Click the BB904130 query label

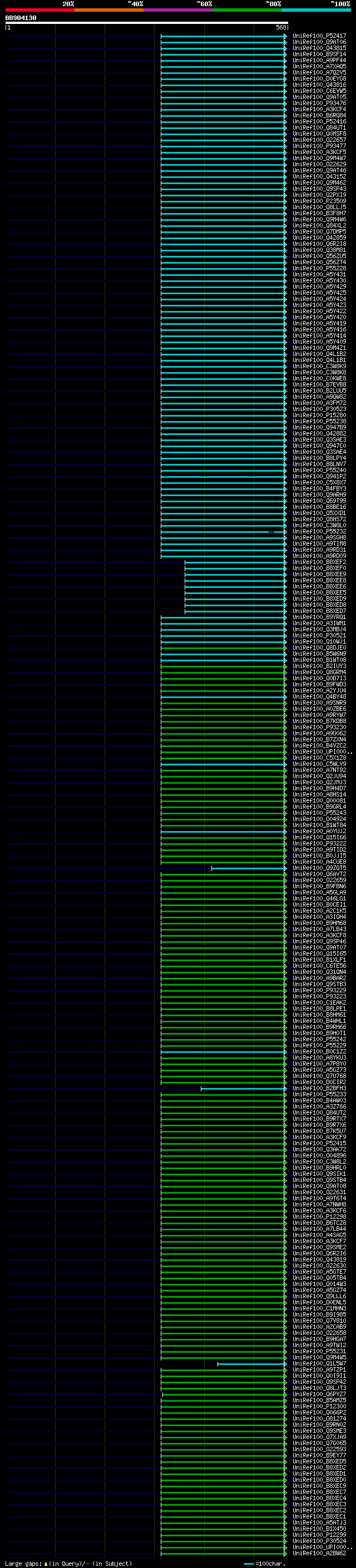(21, 18)
